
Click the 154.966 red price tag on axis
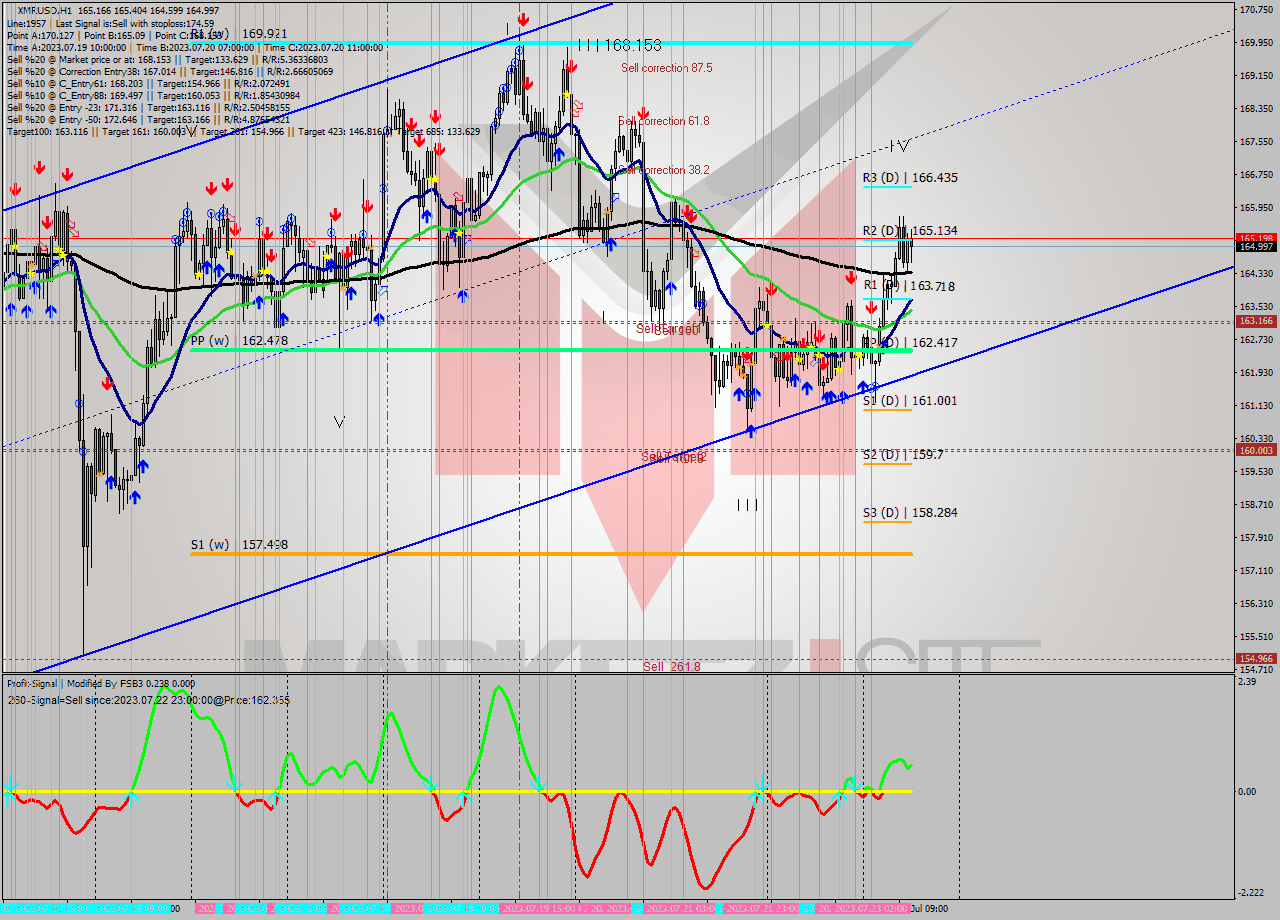(1255, 658)
